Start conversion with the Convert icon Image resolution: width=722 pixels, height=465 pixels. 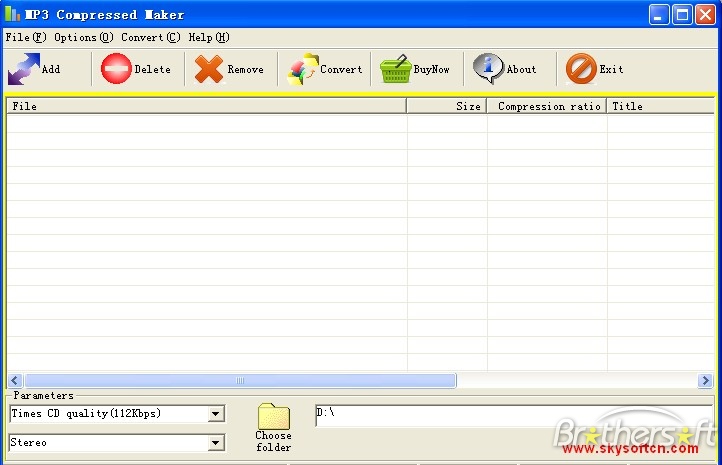302,69
